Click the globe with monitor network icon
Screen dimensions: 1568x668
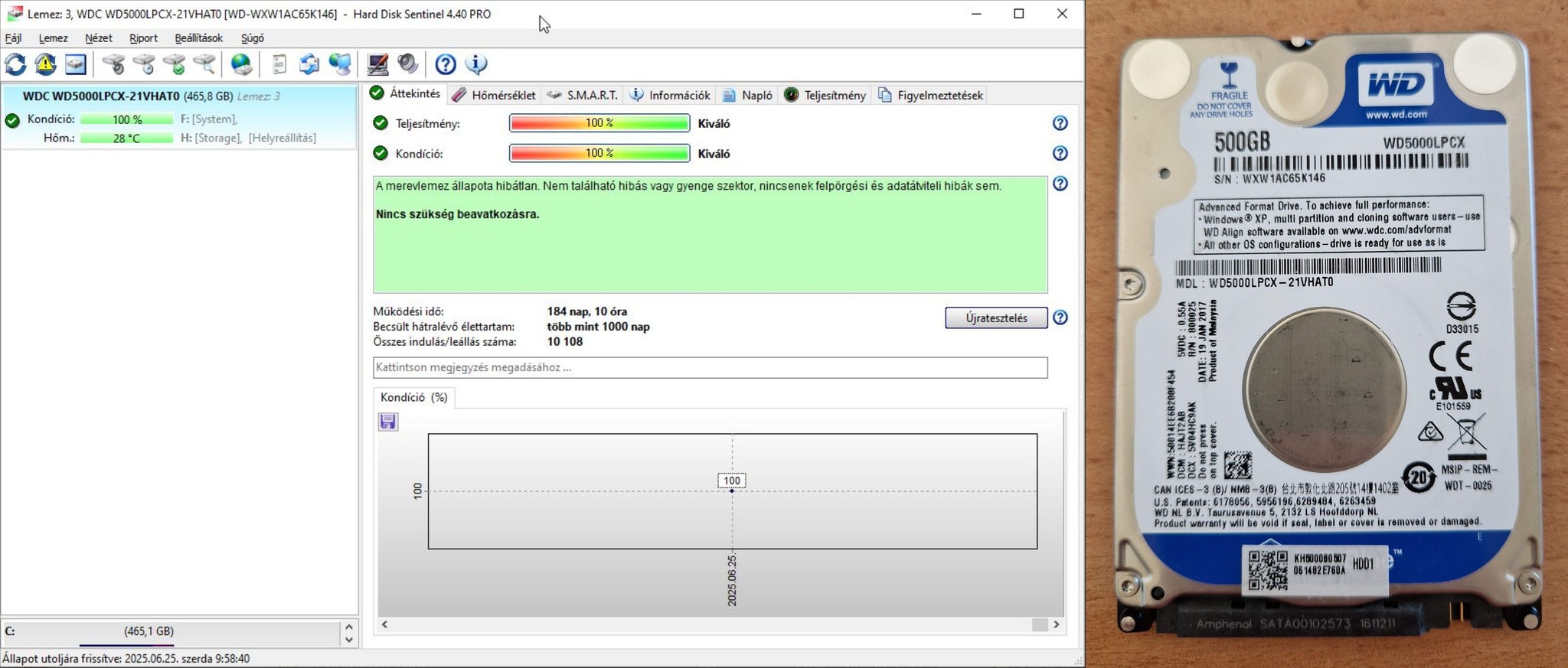pyautogui.click(x=340, y=64)
